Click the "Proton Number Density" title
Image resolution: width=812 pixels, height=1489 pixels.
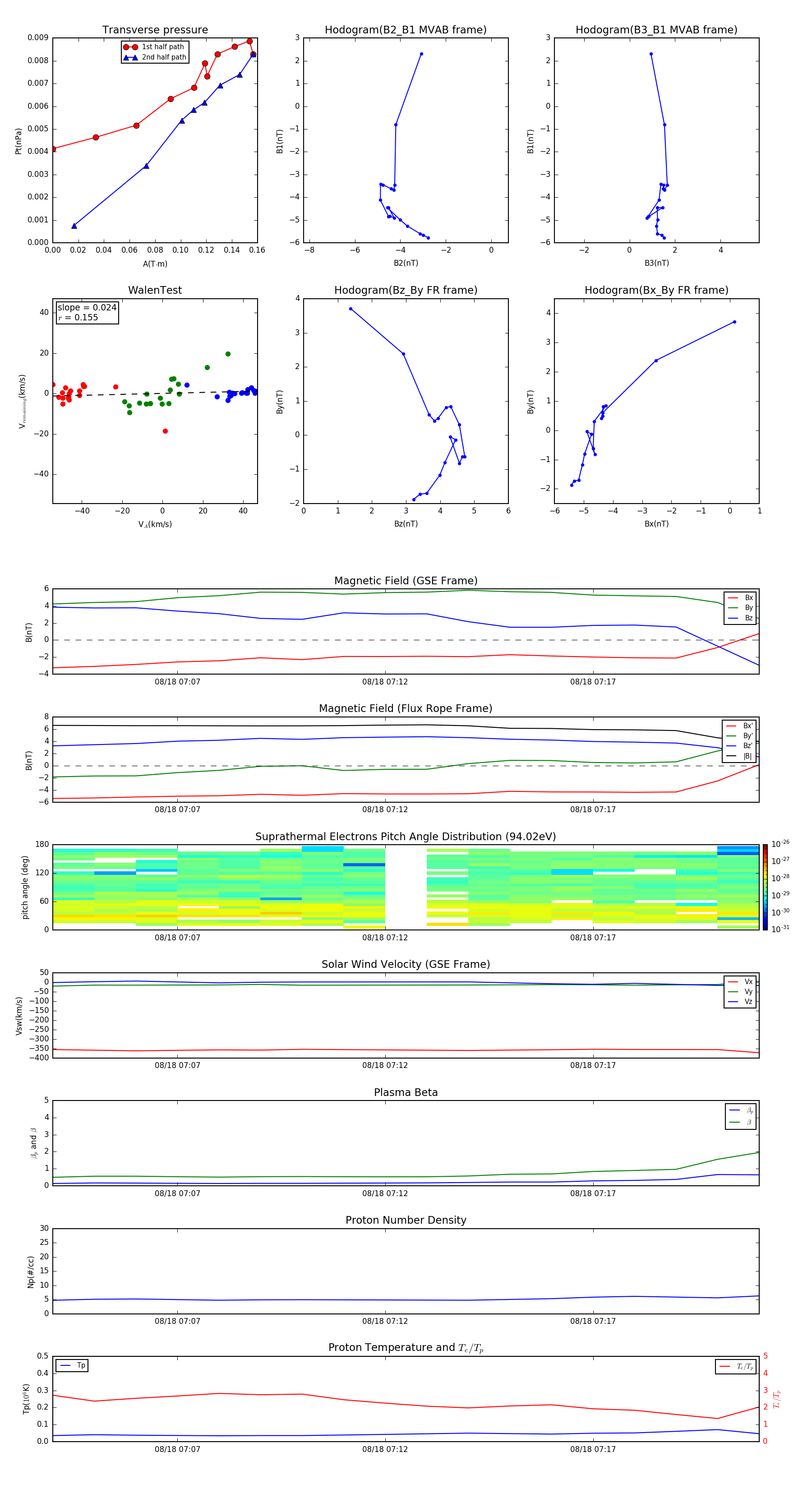pyautogui.click(x=406, y=1220)
